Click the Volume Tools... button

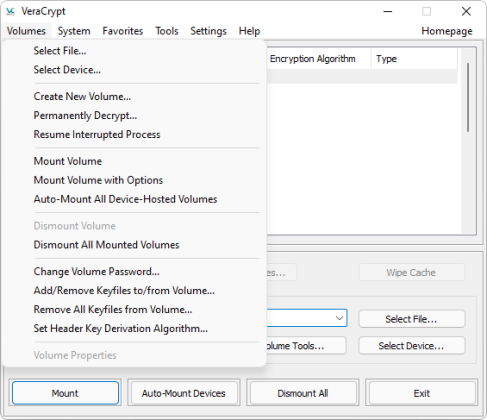pyautogui.click(x=306, y=346)
